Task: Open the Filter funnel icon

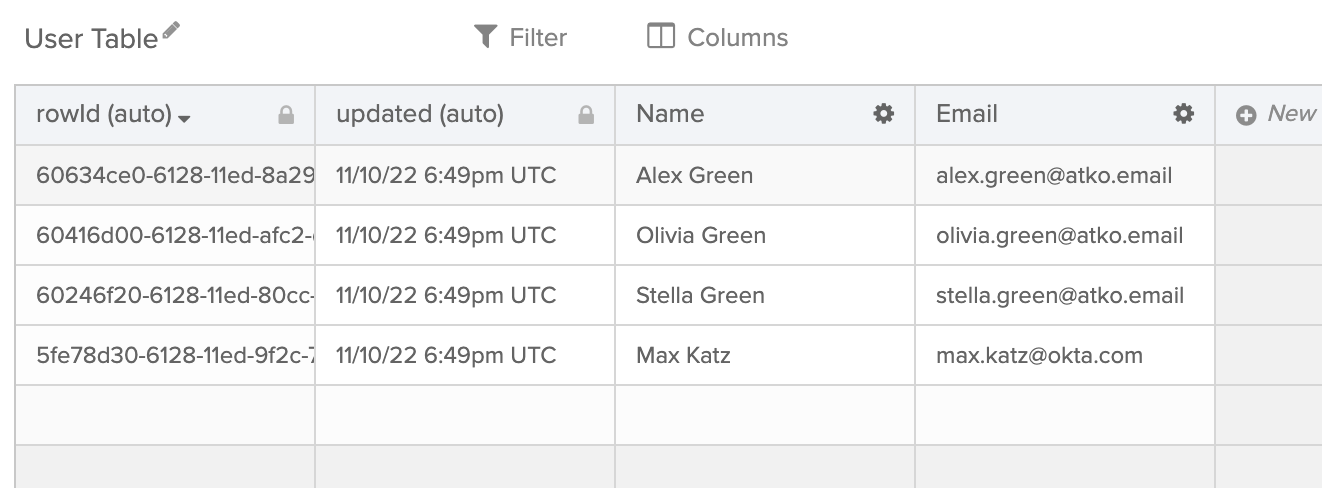Action: pyautogui.click(x=485, y=37)
